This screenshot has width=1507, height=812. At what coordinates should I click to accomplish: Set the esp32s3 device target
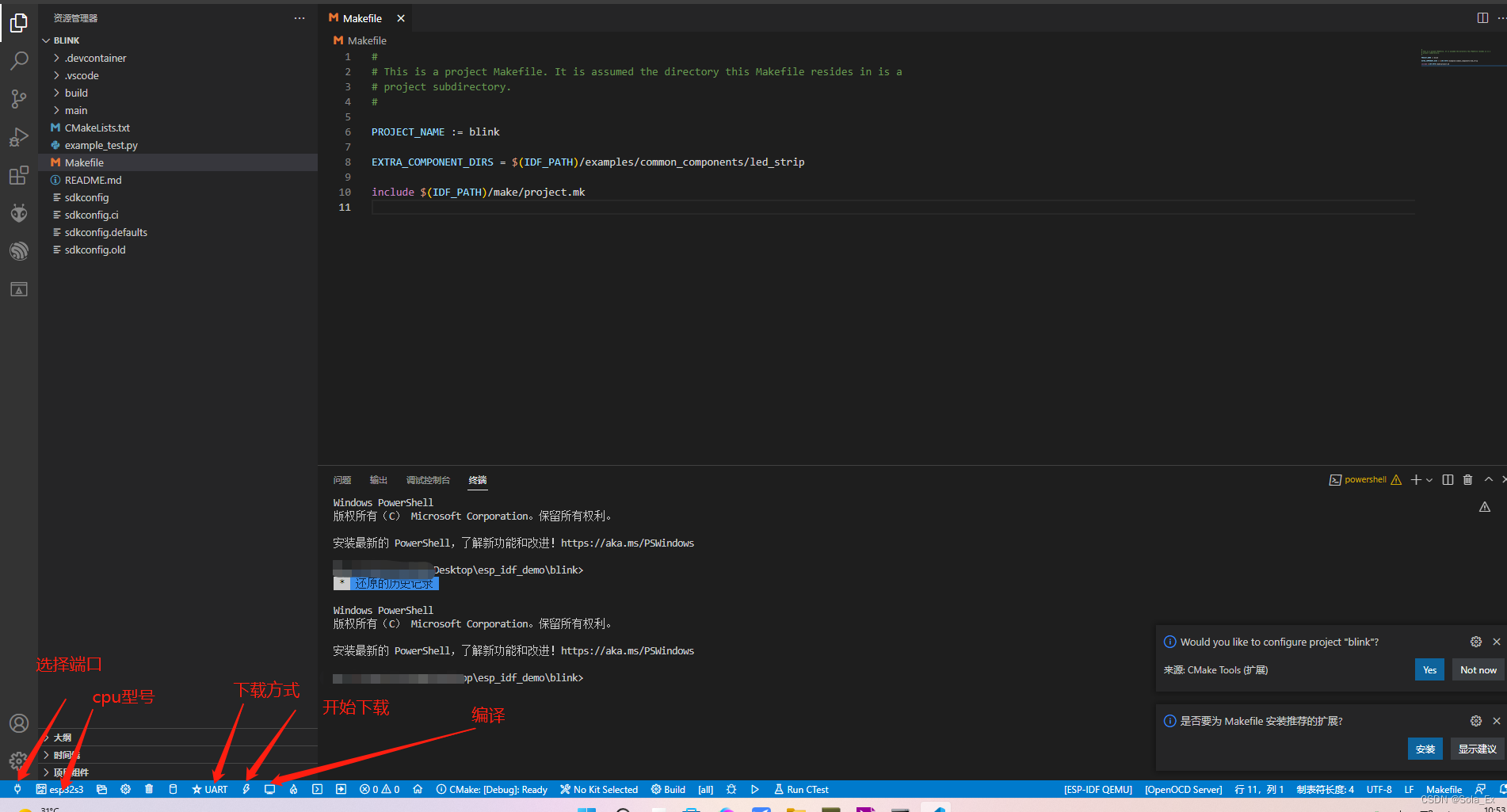coord(60,789)
